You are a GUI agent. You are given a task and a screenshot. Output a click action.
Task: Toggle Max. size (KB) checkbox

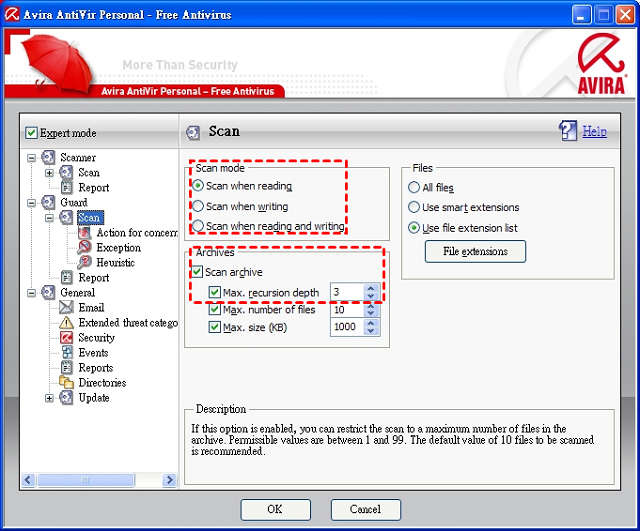click(215, 327)
